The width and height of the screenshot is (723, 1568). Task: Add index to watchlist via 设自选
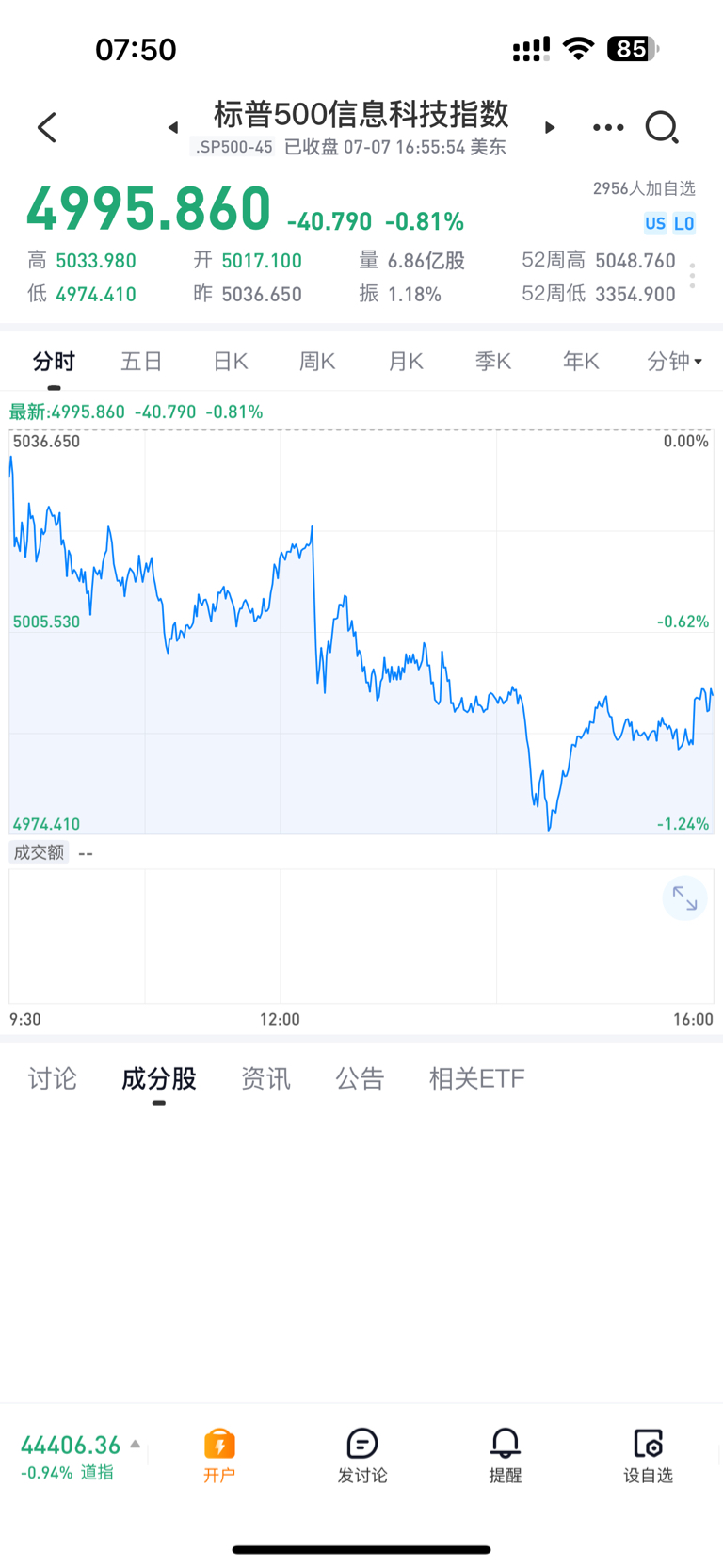649,1455
